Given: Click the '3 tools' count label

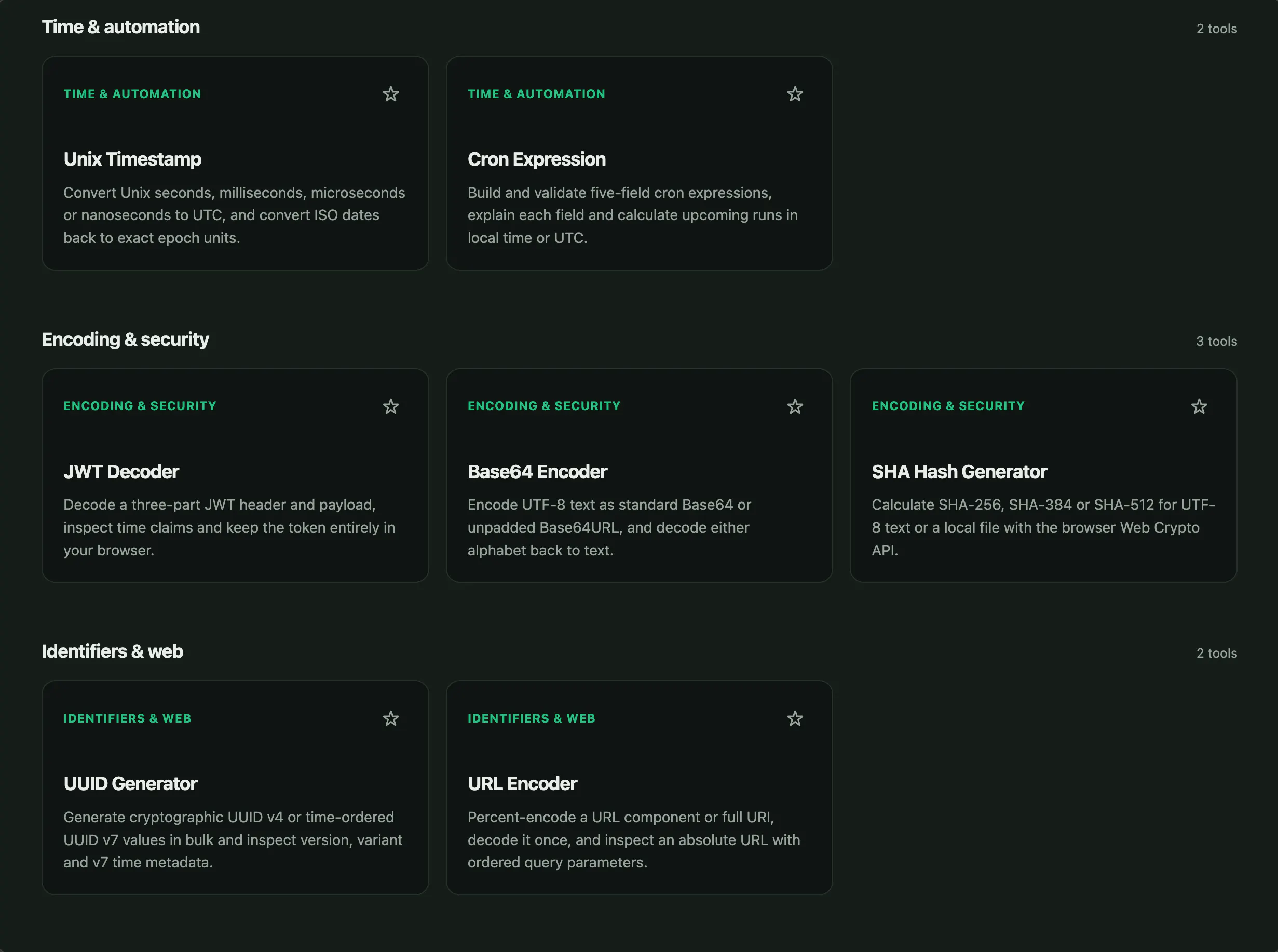Looking at the screenshot, I should pyautogui.click(x=1216, y=341).
